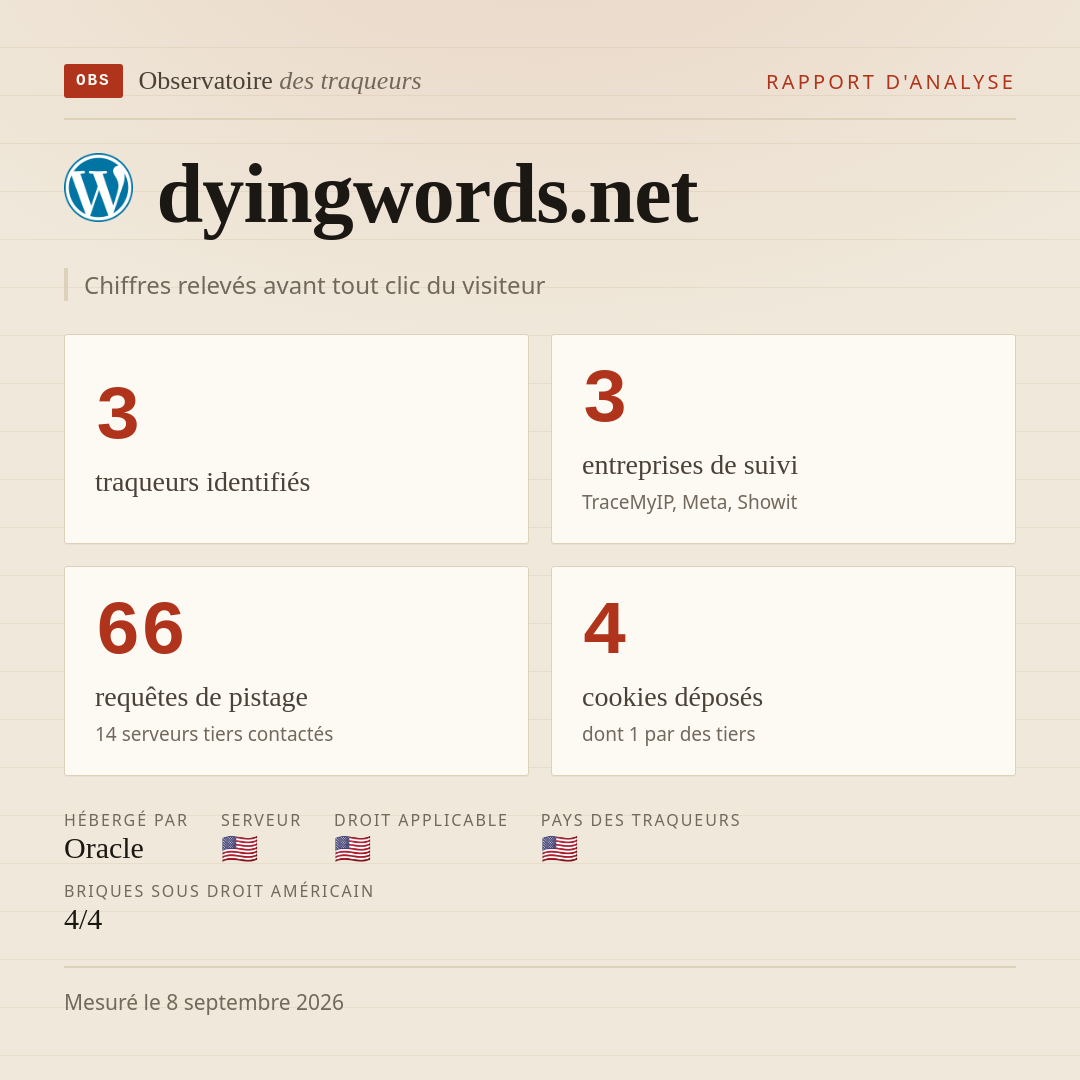The width and height of the screenshot is (1080, 1080).
Task: Click the Pays des traqueurs label
Action: pyautogui.click(x=641, y=820)
